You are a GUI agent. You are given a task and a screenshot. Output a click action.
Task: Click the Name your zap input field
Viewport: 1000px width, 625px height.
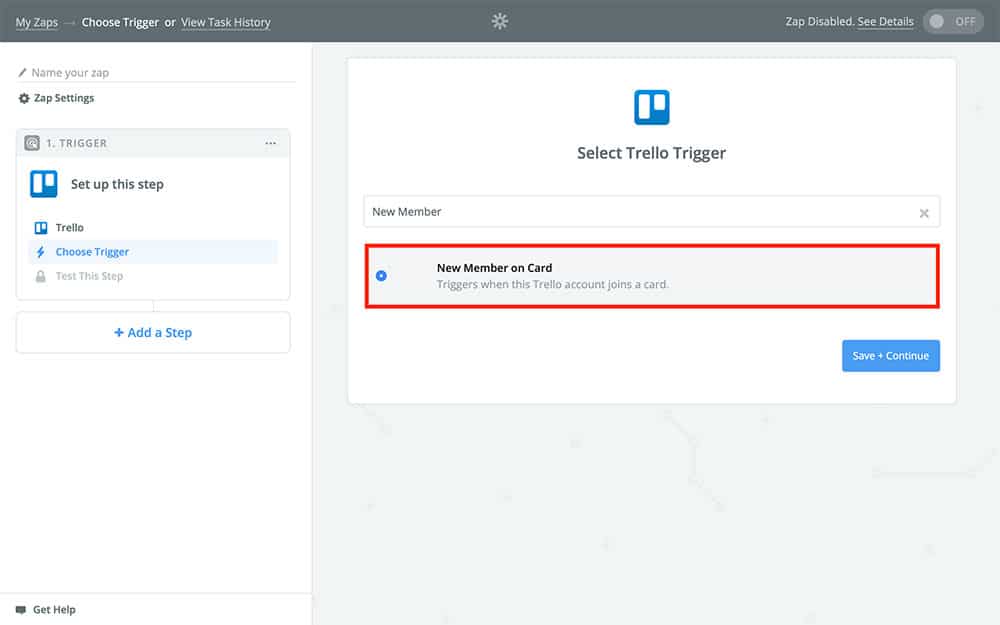160,73
